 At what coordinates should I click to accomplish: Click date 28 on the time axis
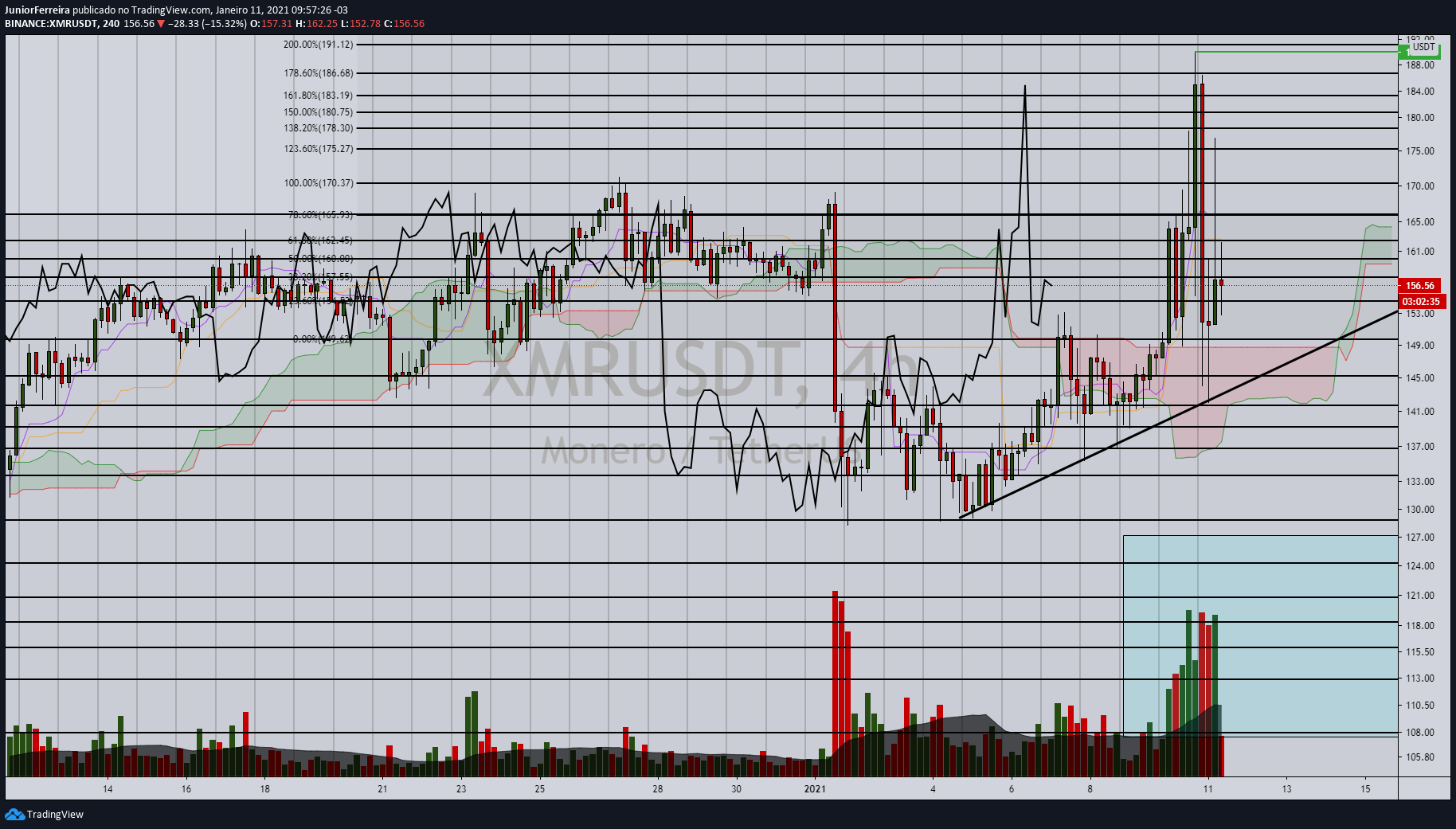(657, 789)
